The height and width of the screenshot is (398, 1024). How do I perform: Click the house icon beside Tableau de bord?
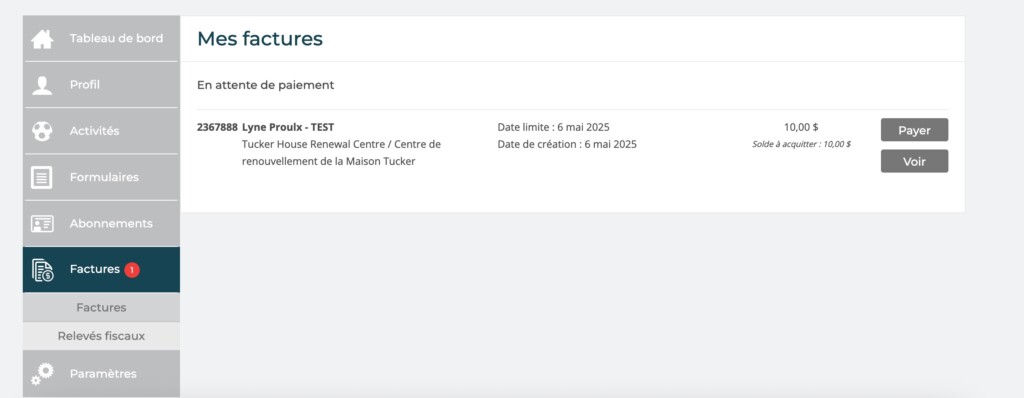coord(42,39)
